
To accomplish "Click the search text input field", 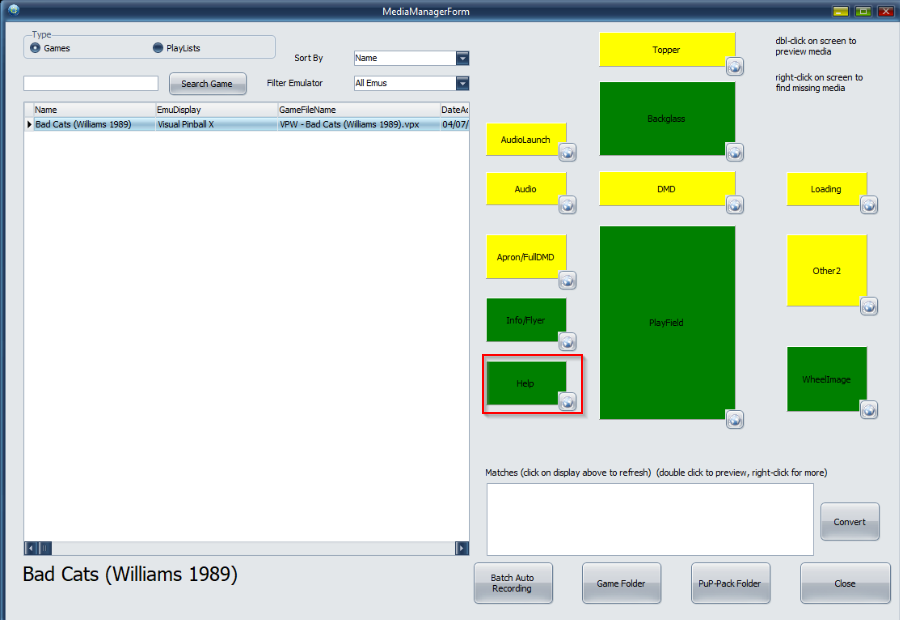I will tap(91, 84).
